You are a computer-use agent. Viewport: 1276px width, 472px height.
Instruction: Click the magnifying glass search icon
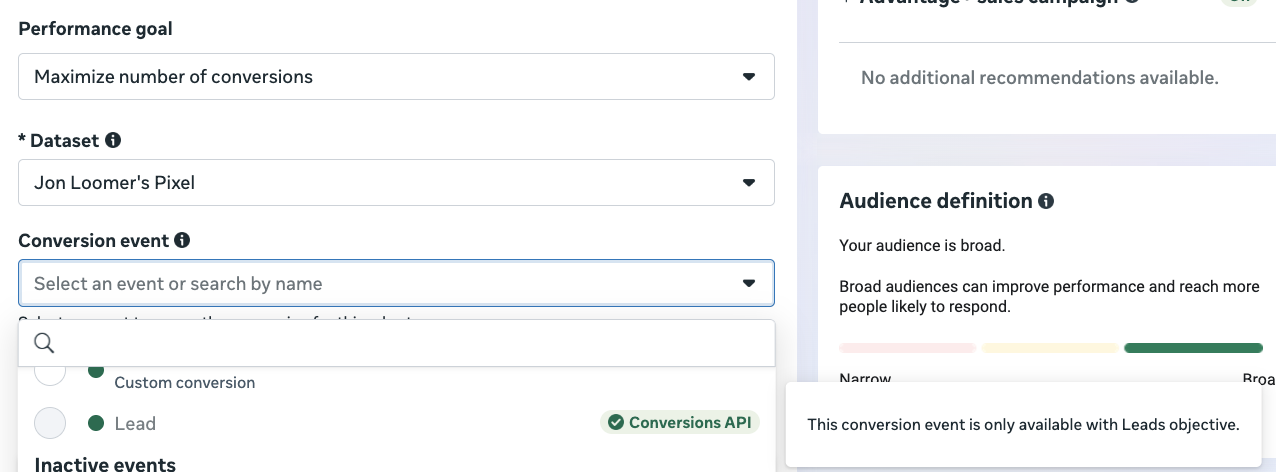pyautogui.click(x=44, y=343)
